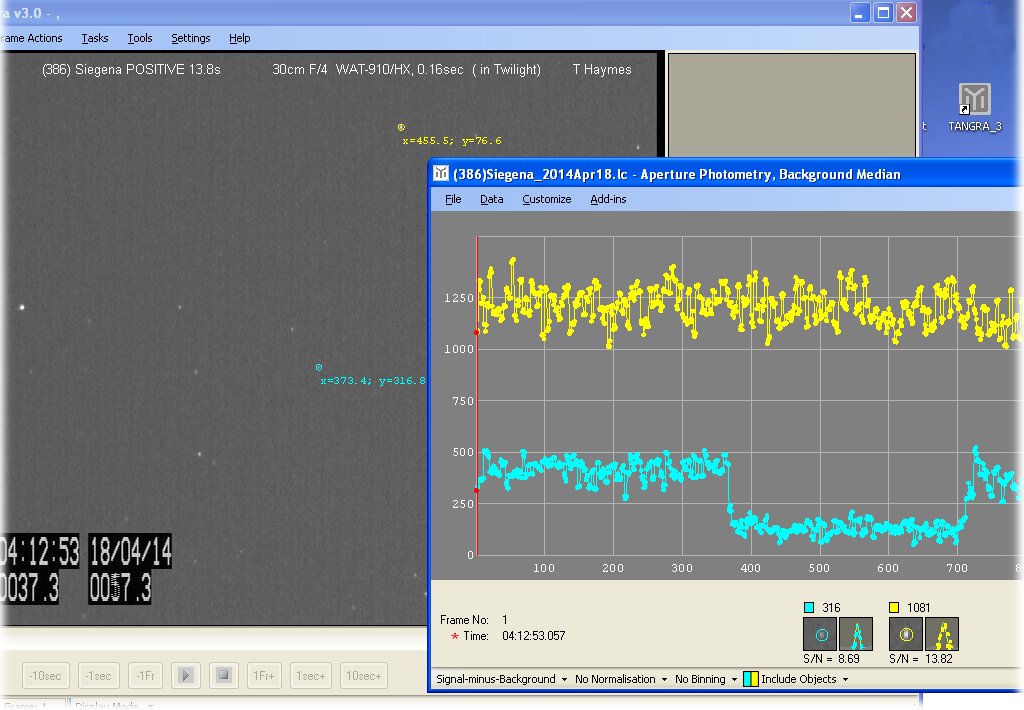
Task: Expand the No Binning dropdown
Action: [706, 680]
